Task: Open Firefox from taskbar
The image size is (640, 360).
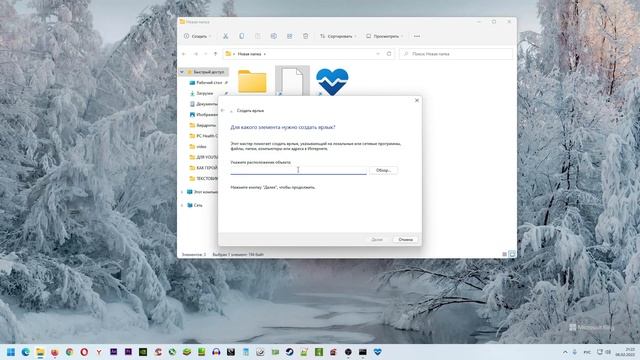Action: pos(55,352)
